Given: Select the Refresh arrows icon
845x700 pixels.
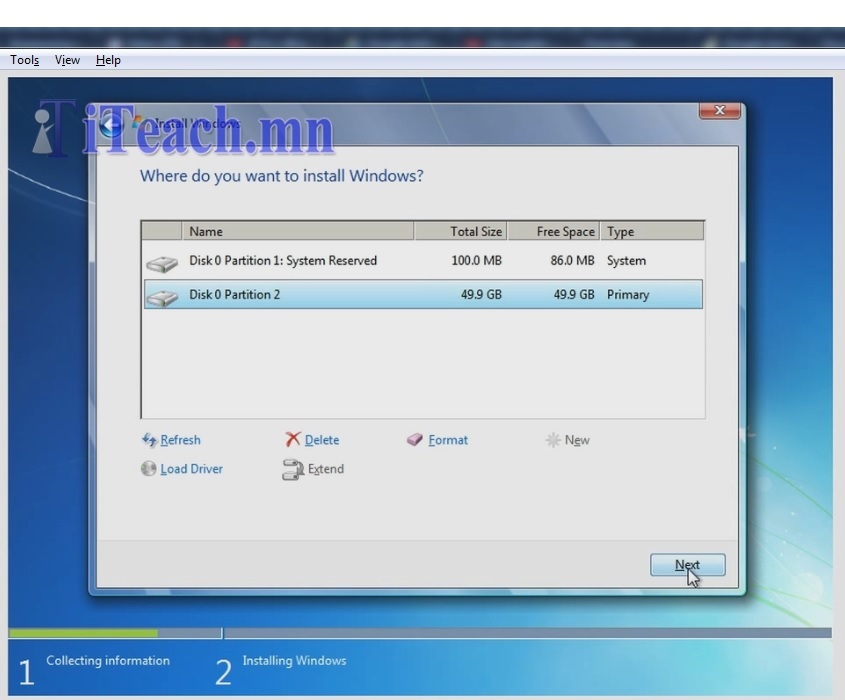Looking at the screenshot, I should tap(150, 440).
